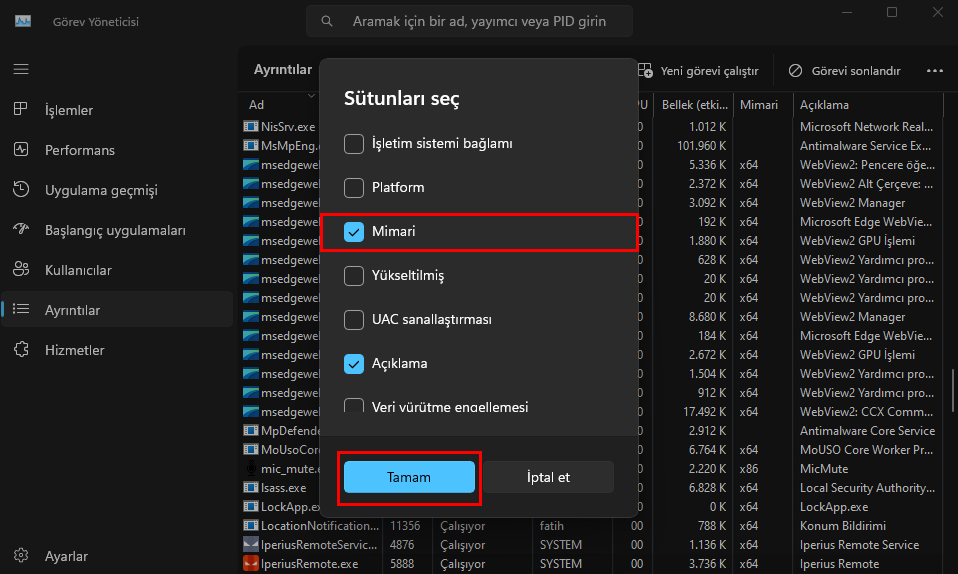Click the process list vertical scrollbar

tap(953, 389)
